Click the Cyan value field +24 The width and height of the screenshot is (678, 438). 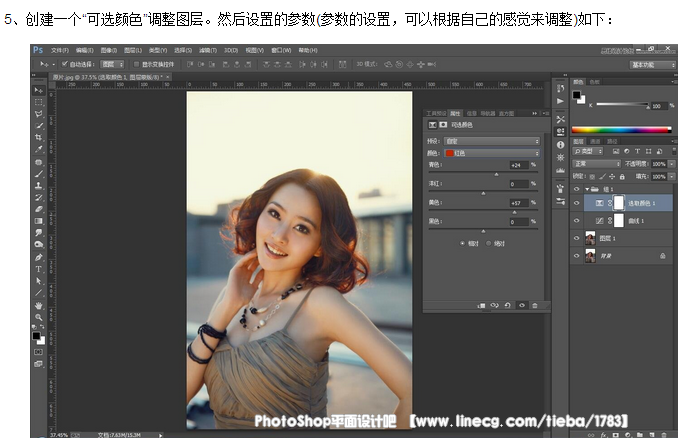[519, 165]
